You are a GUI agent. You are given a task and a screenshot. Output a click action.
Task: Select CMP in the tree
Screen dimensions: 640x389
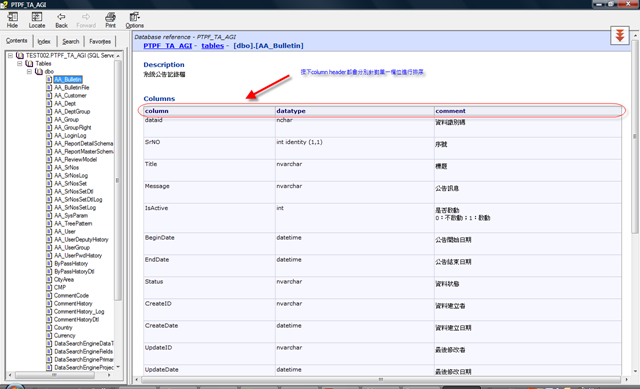(x=60, y=287)
